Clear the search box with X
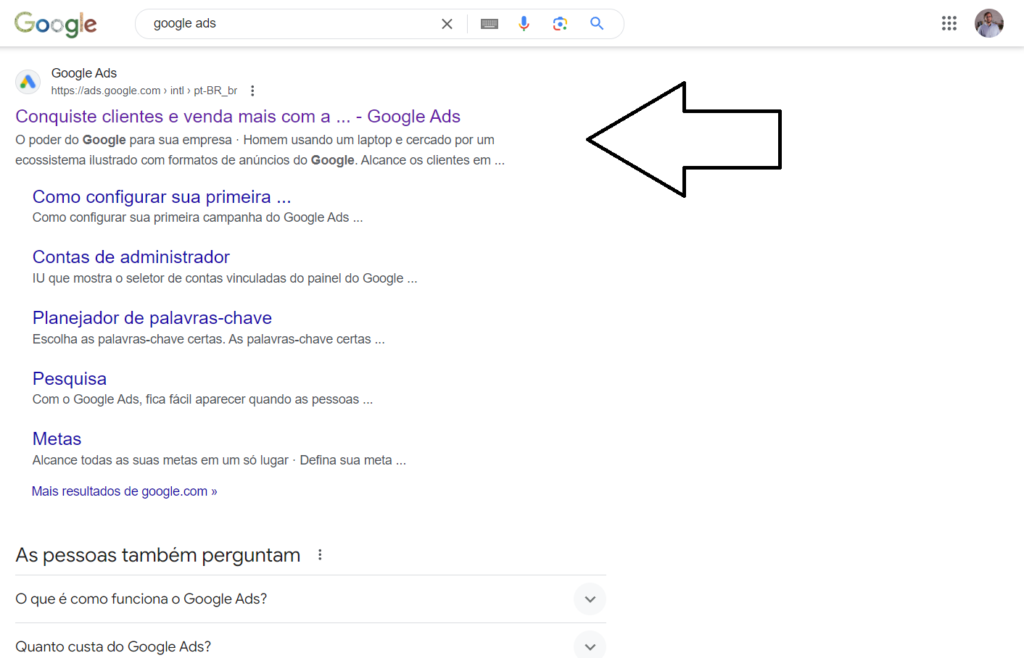This screenshot has height=658, width=1024. coord(447,24)
